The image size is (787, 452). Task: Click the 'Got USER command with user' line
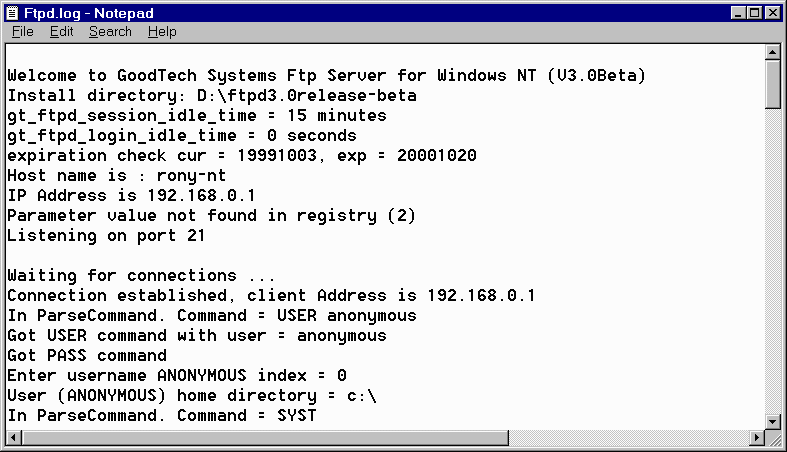[197, 336]
